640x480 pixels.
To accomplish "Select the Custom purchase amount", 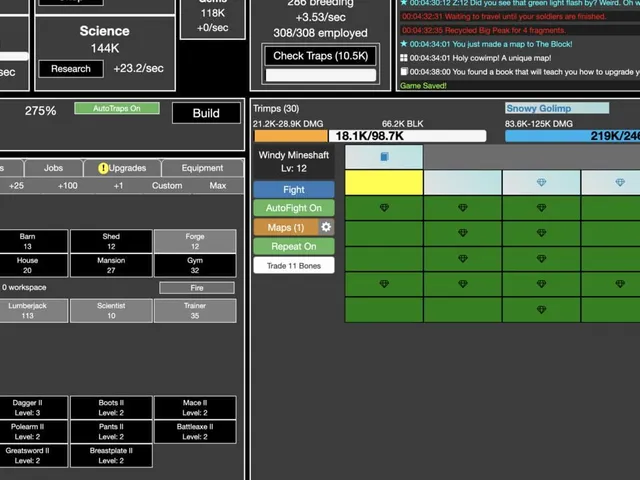I will coord(167,186).
